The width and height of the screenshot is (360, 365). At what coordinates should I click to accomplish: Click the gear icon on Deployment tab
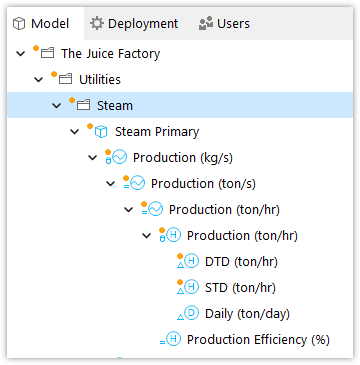pos(97,24)
